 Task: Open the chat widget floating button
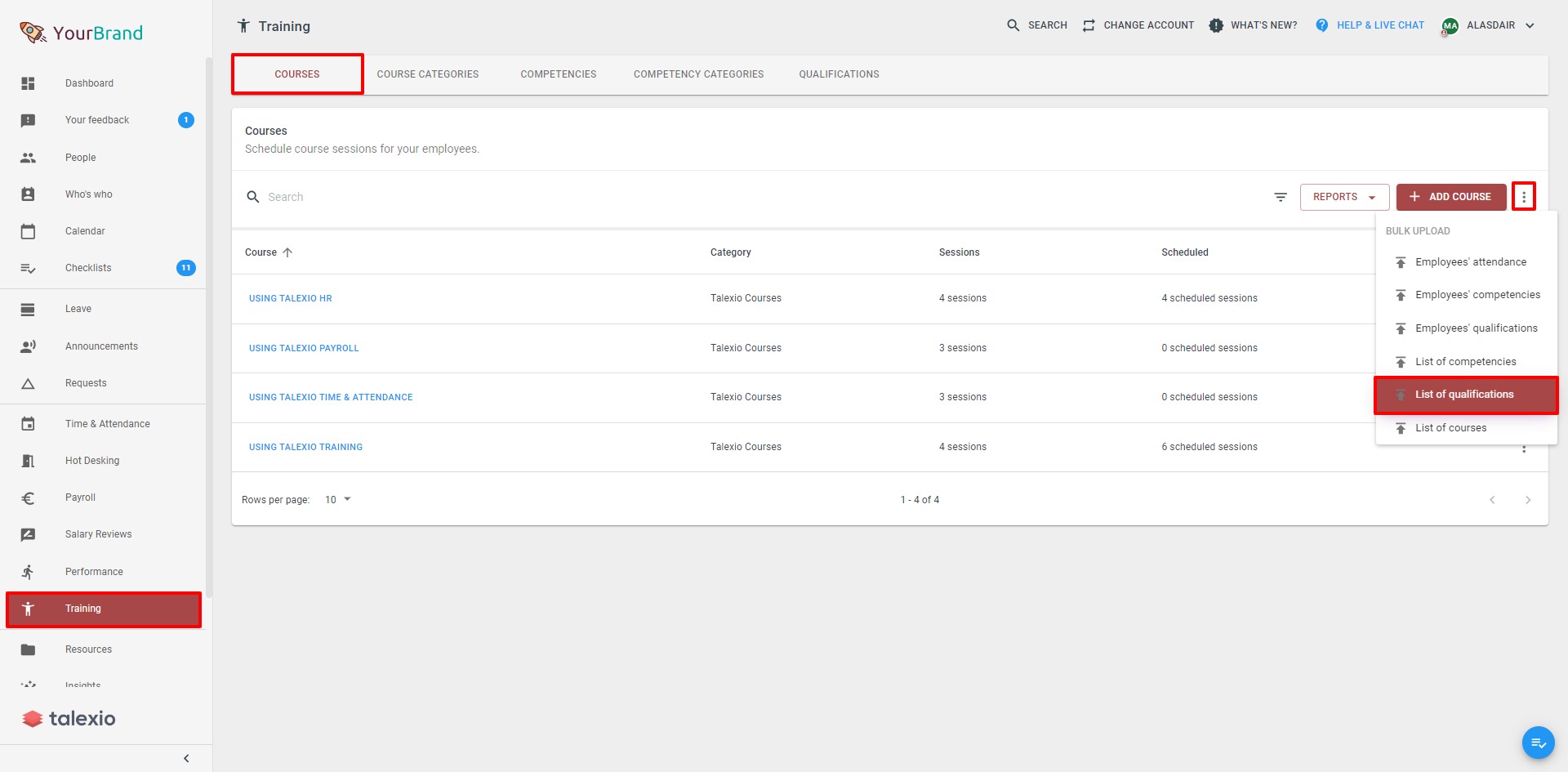[x=1539, y=743]
